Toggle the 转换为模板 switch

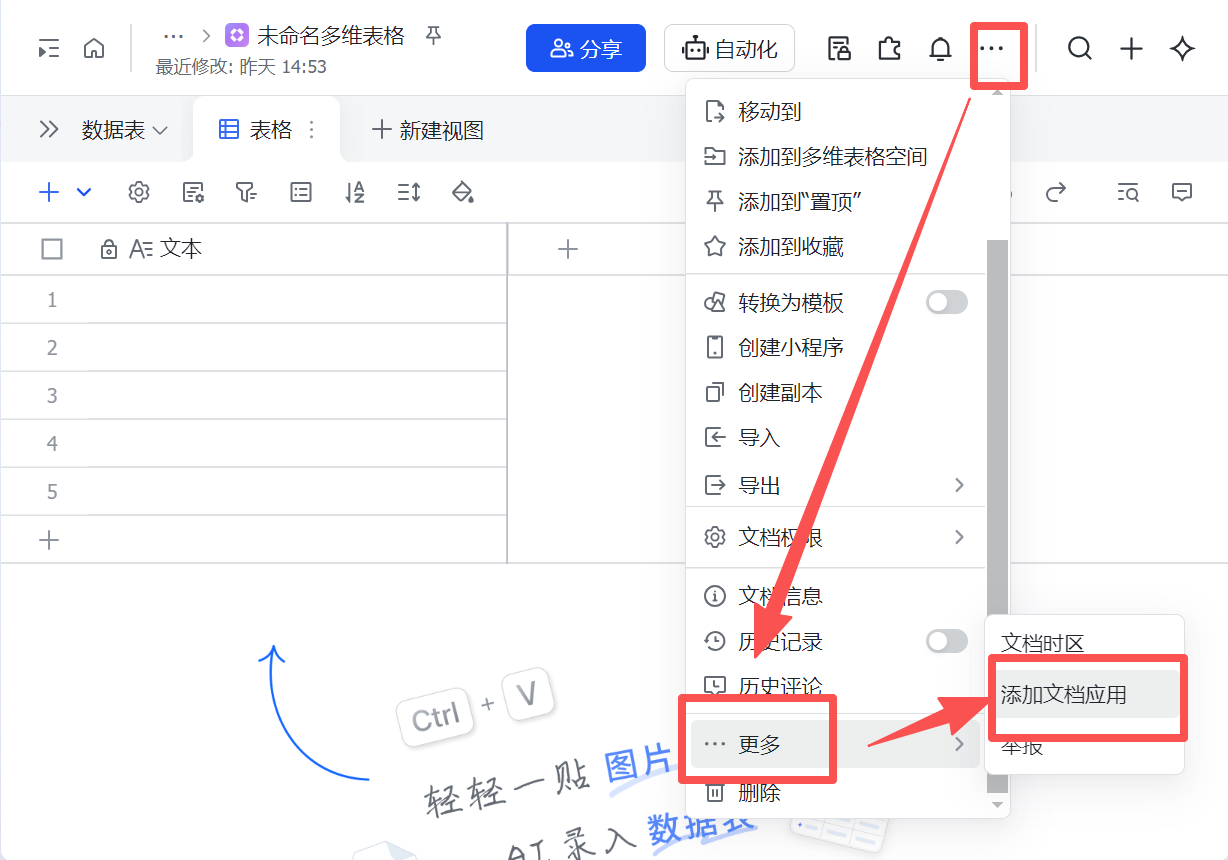point(946,302)
